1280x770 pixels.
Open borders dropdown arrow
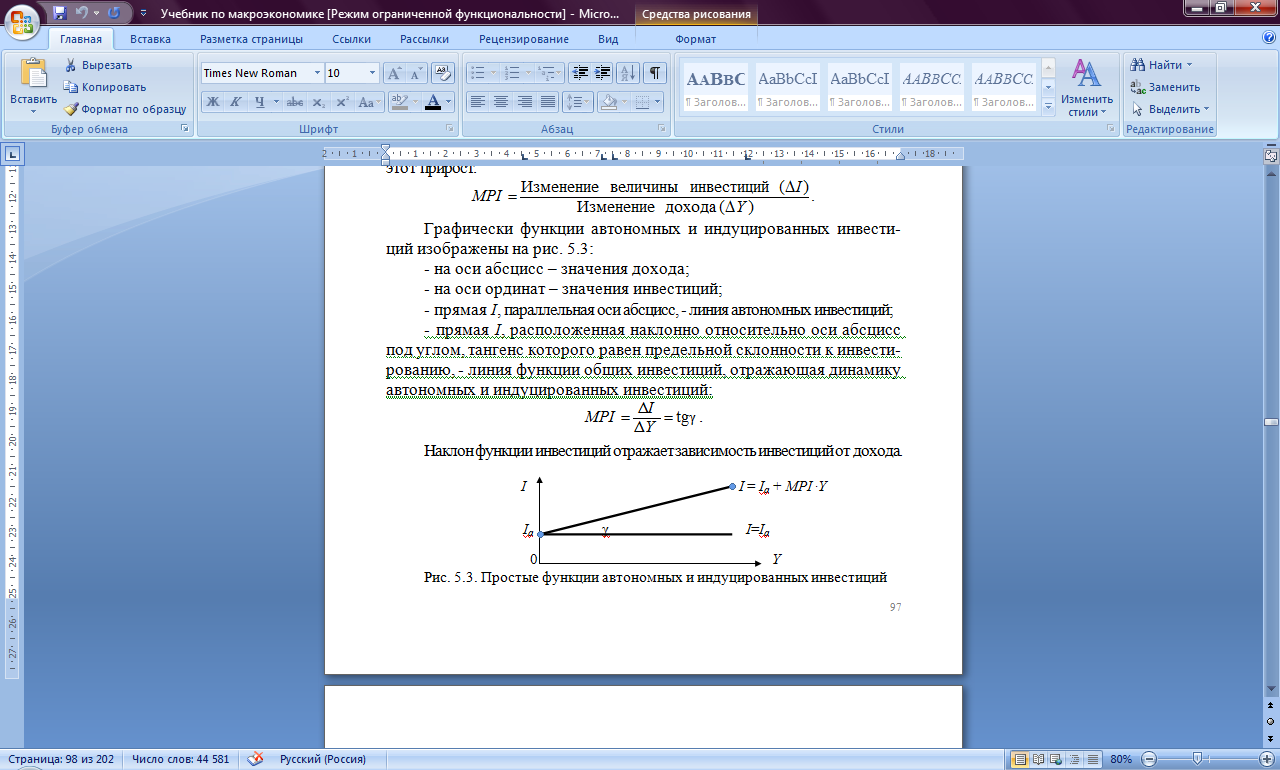[x=657, y=102]
